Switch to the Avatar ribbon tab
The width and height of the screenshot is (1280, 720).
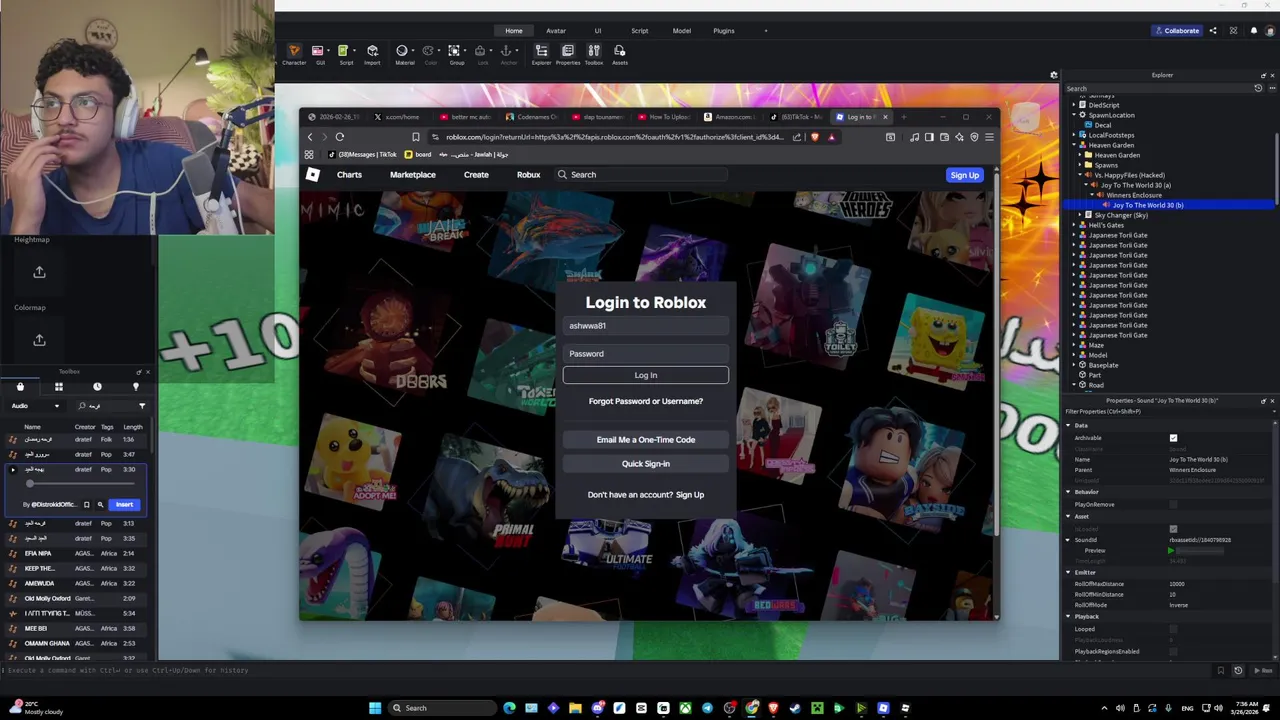(556, 31)
